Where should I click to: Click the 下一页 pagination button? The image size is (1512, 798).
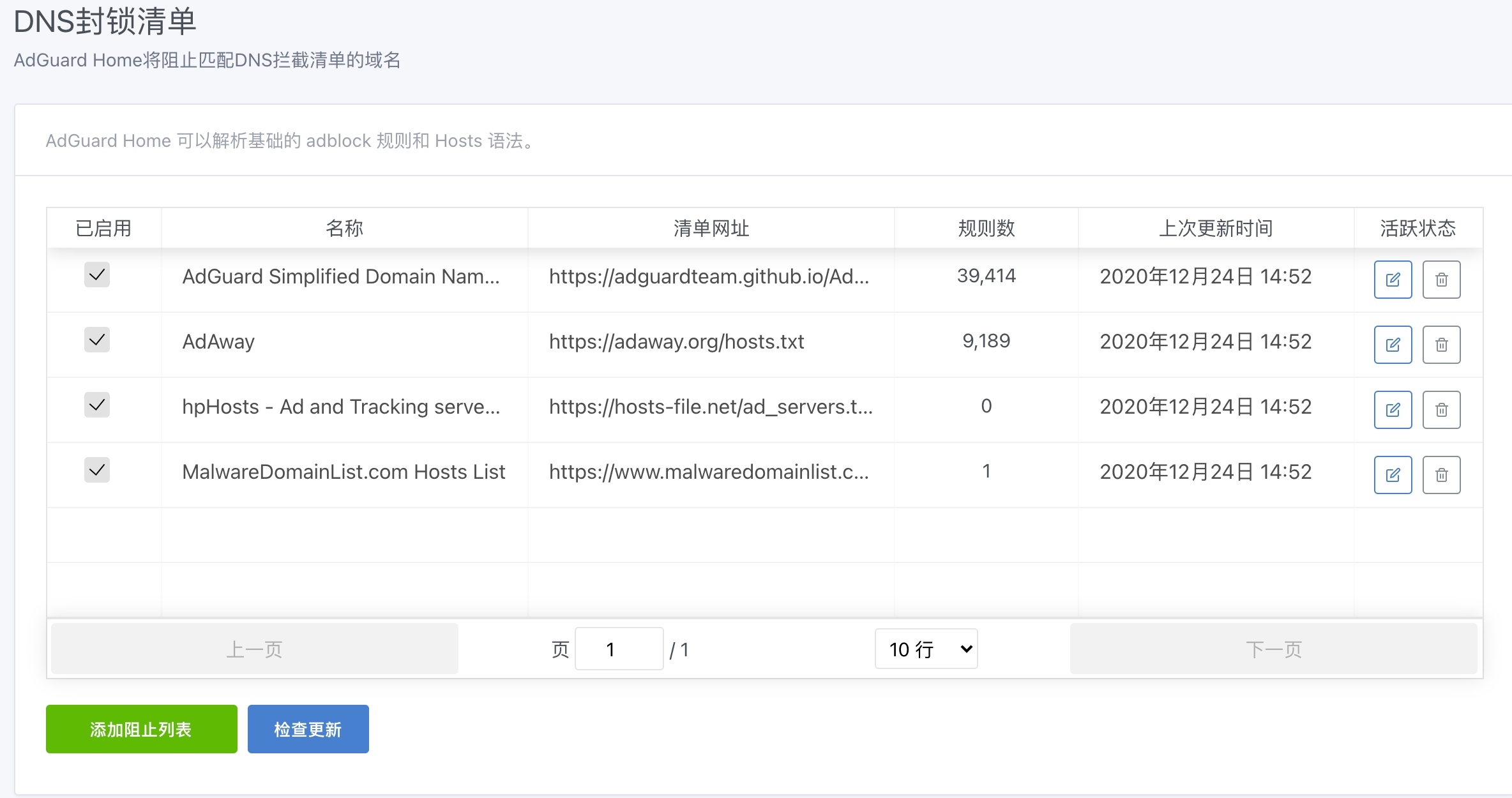click(1273, 649)
